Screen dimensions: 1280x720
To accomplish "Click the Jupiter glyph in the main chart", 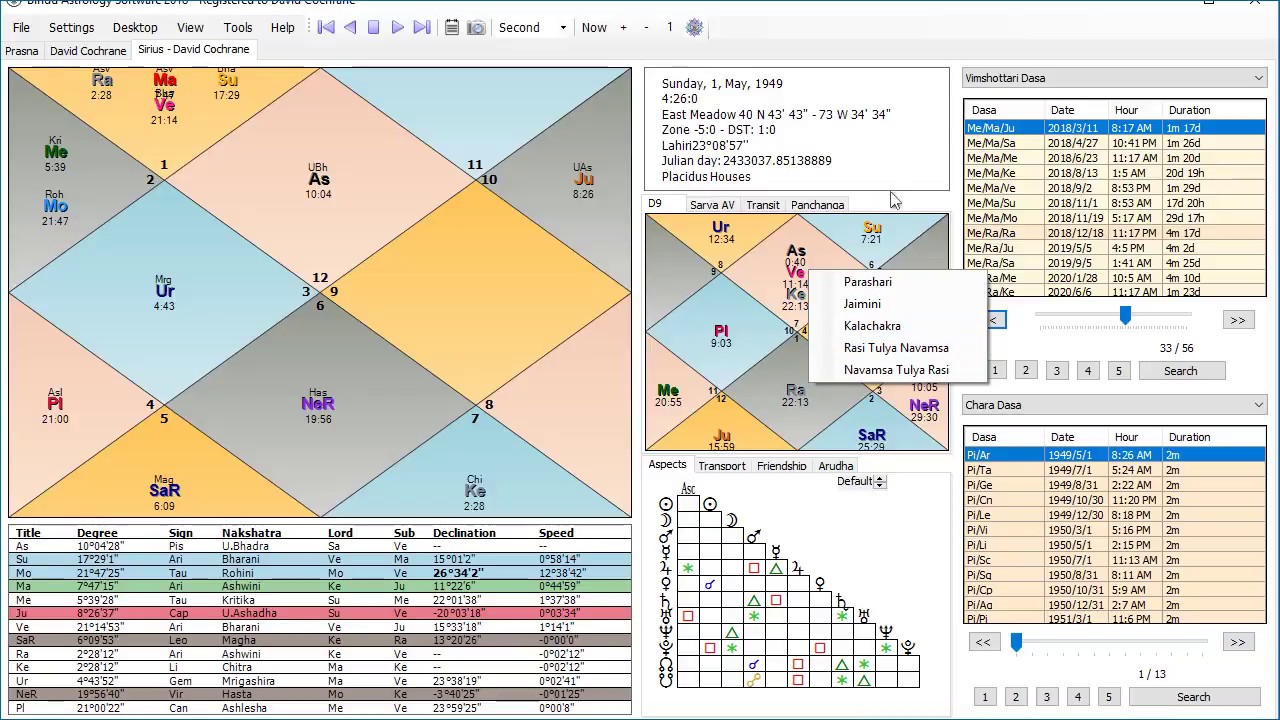I will tap(583, 180).
